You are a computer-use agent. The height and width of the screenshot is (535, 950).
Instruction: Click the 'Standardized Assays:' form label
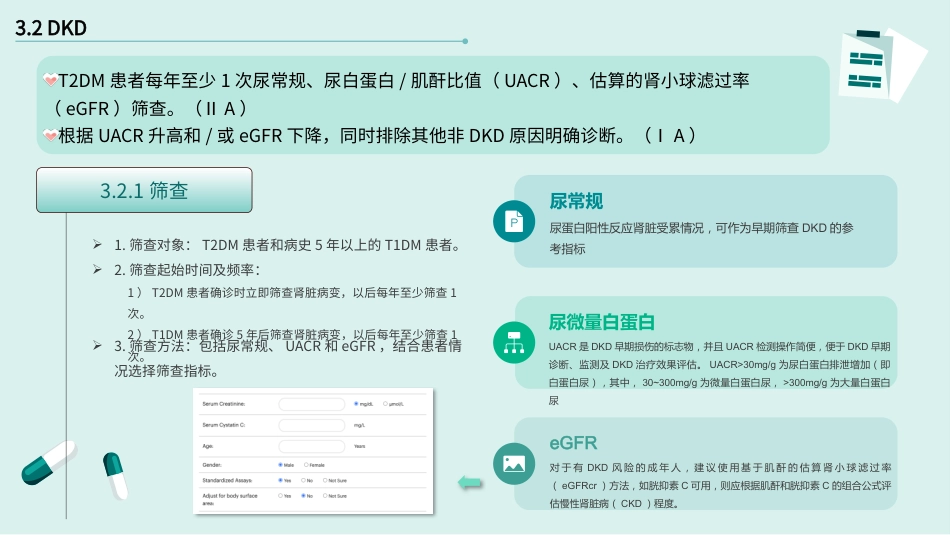[227, 480]
